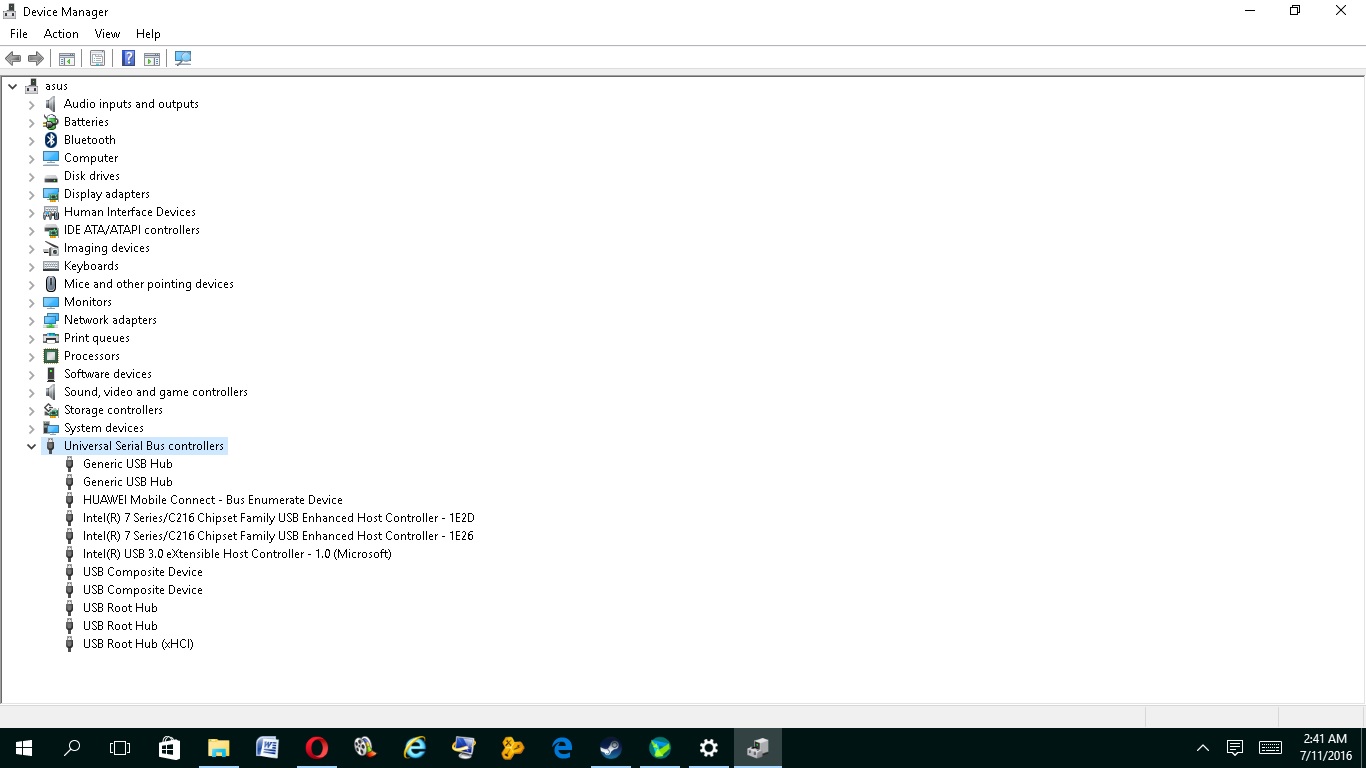Collapse the Universal Serial Bus controllers node
This screenshot has width=1366, height=768.
tap(31, 447)
